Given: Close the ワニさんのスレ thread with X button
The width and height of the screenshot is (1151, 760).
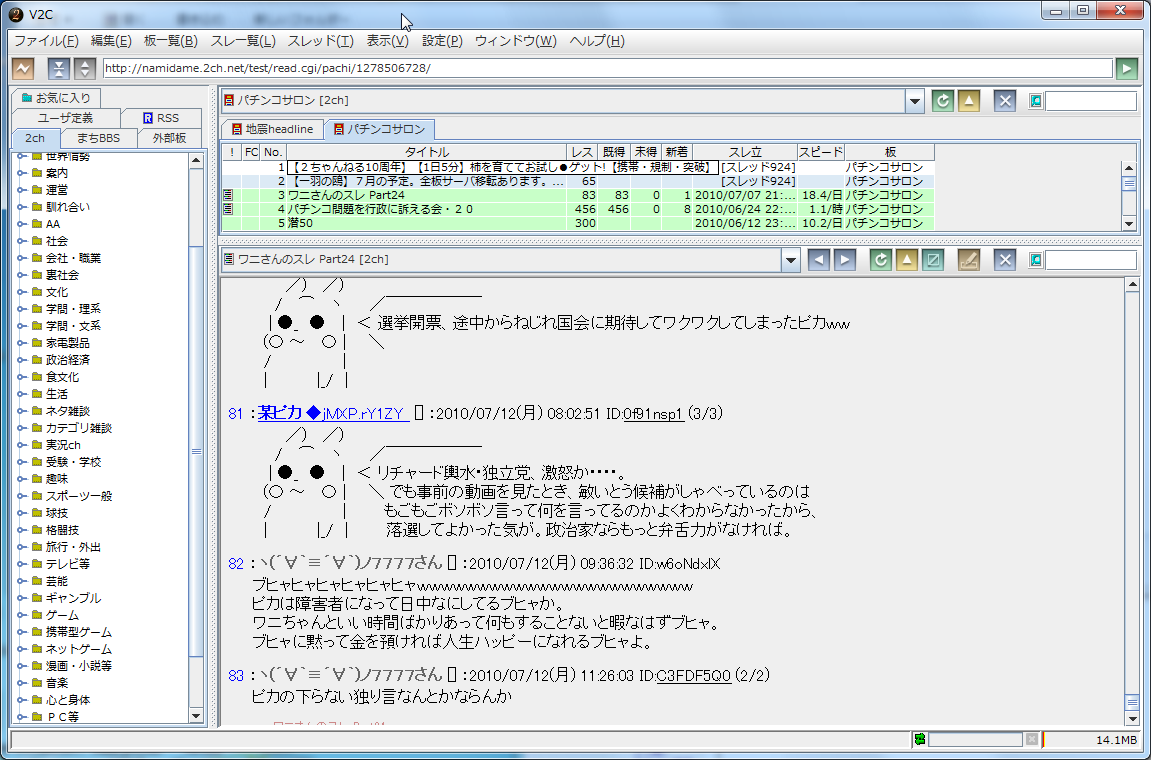Looking at the screenshot, I should coord(1006,260).
